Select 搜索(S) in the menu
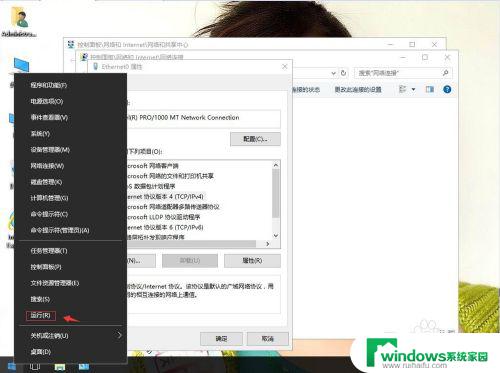 (x=40, y=299)
